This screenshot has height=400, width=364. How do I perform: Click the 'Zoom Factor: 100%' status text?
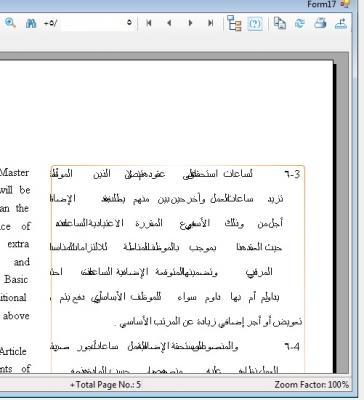click(x=312, y=385)
